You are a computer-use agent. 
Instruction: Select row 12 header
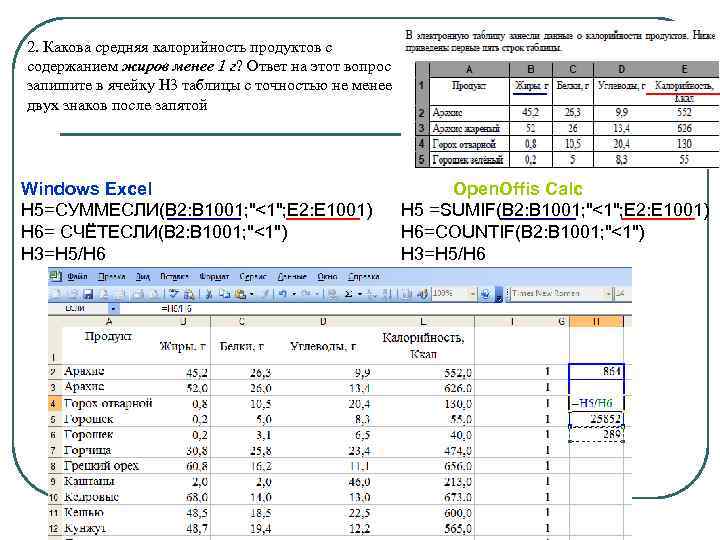tap(53, 529)
